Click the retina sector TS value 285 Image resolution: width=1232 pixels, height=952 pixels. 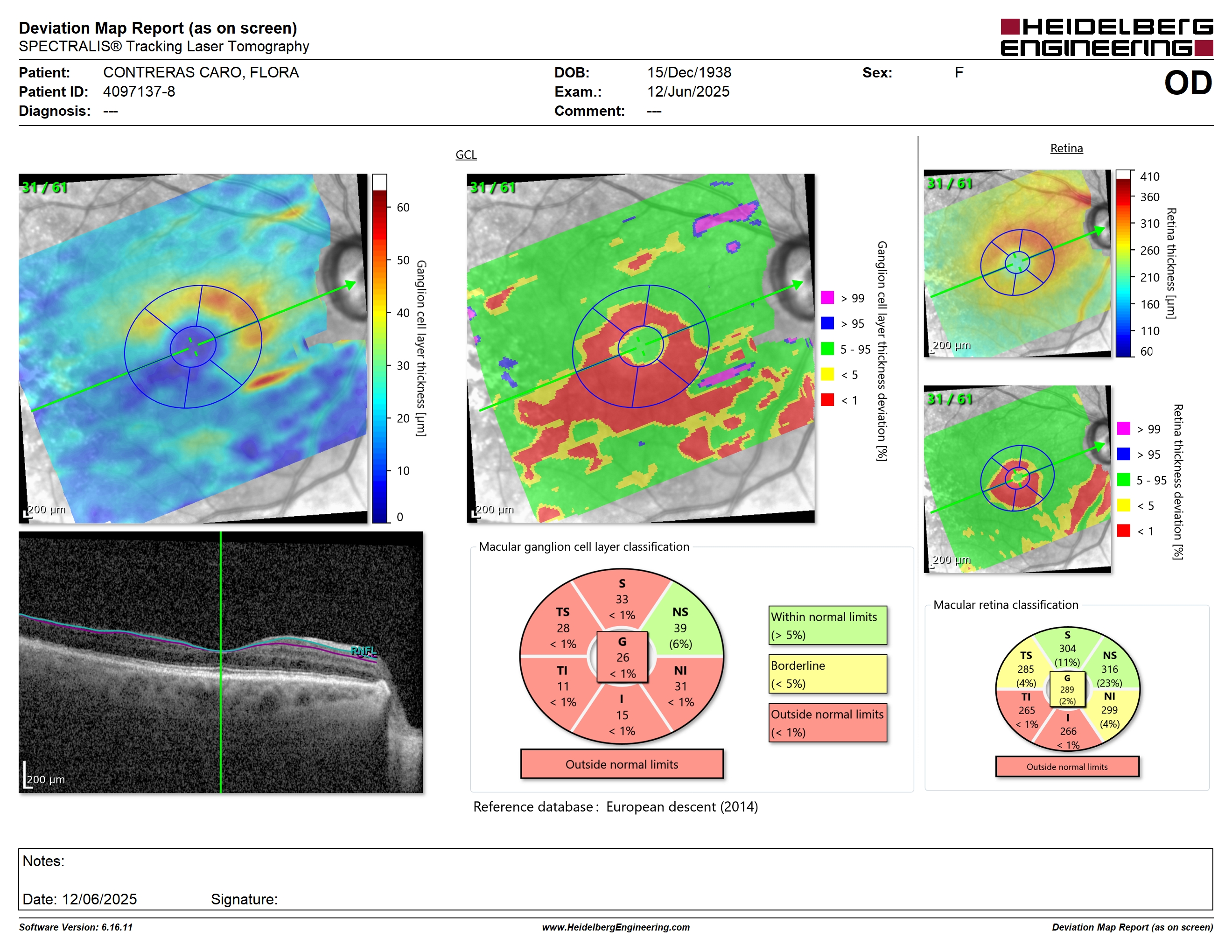coord(1026,669)
